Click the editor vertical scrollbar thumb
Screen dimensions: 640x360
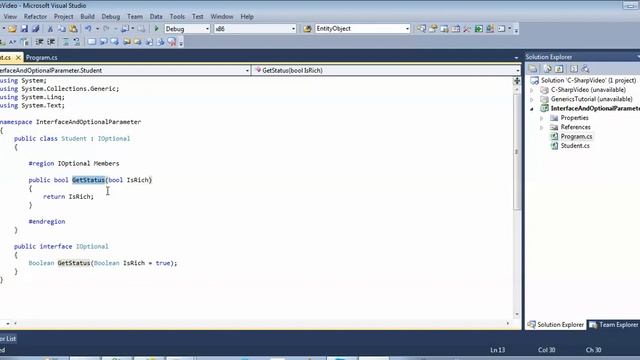pos(517,152)
